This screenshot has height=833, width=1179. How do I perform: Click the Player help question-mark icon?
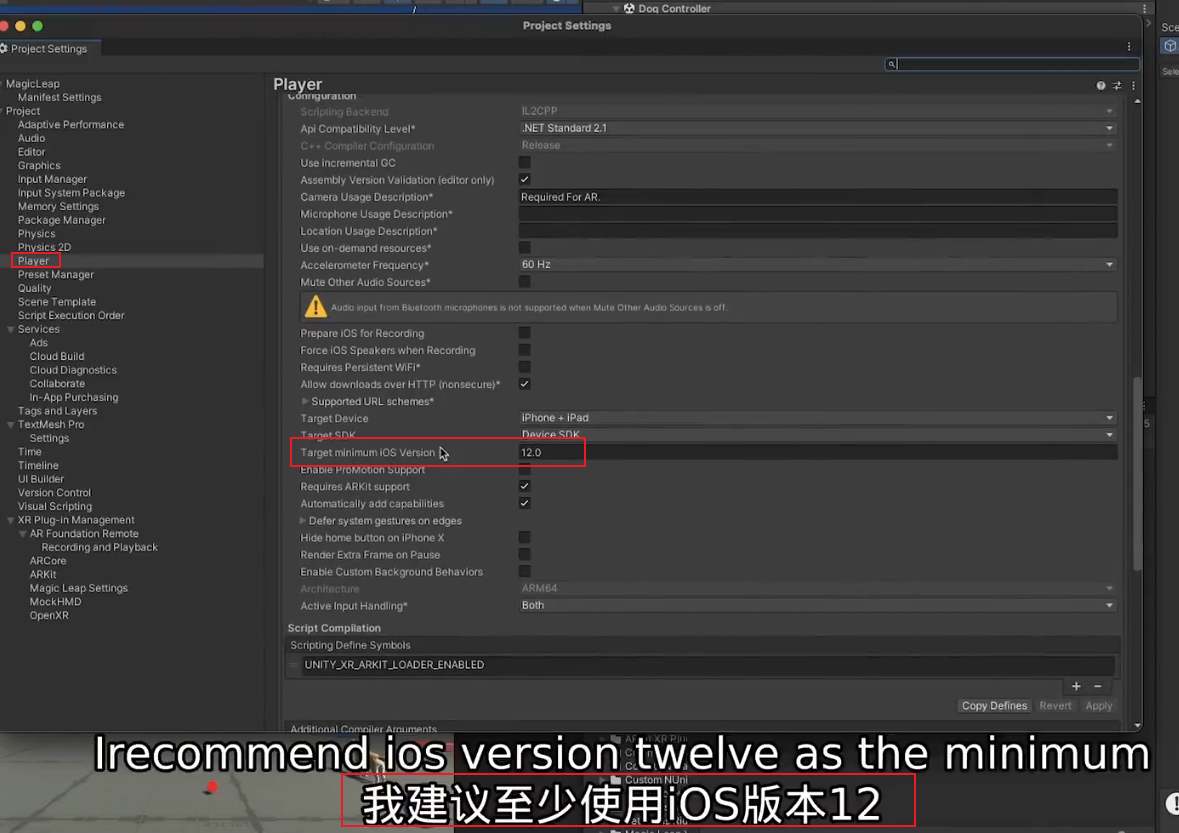[1101, 86]
